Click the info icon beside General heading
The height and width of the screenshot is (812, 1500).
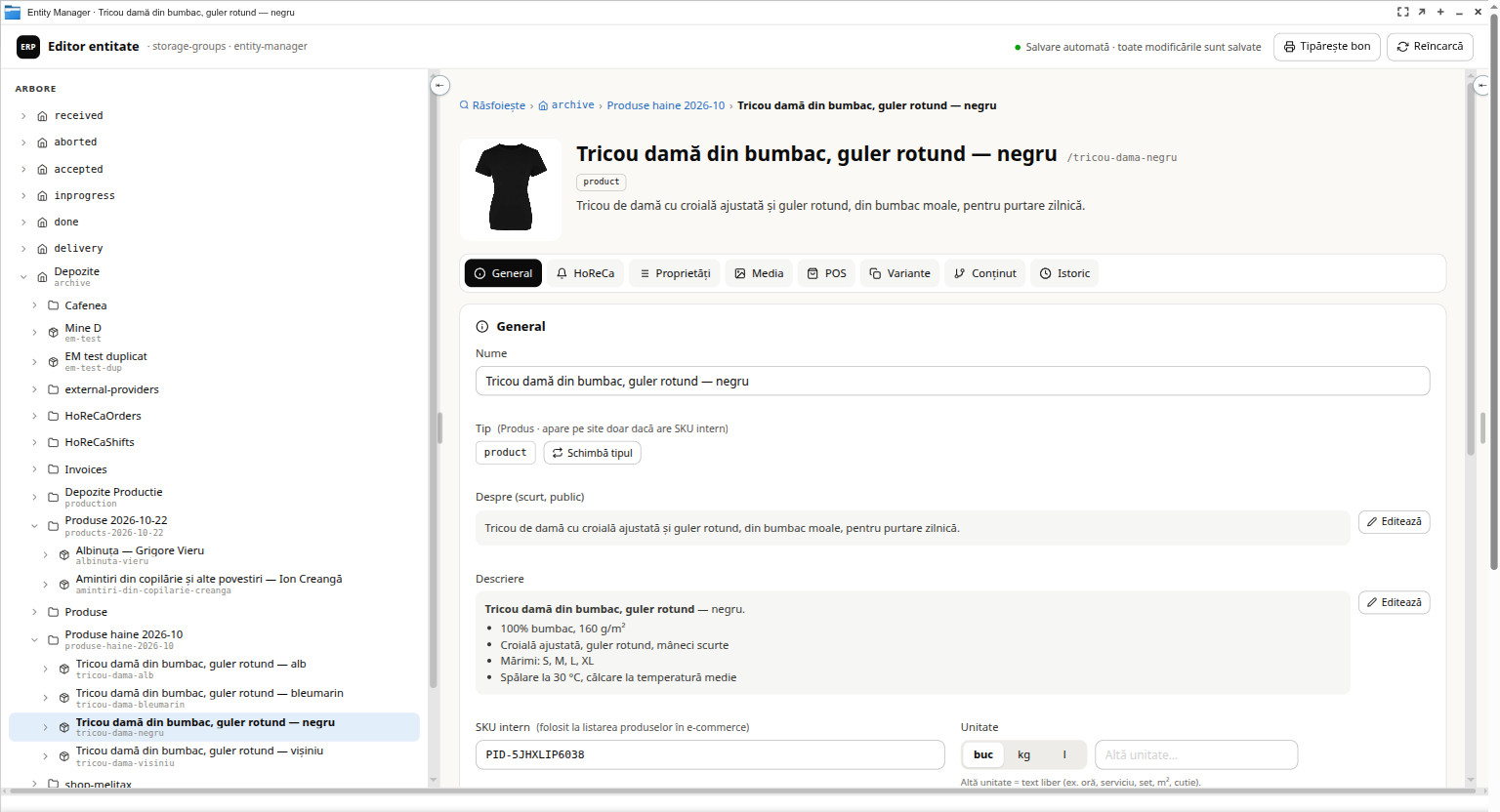click(481, 327)
